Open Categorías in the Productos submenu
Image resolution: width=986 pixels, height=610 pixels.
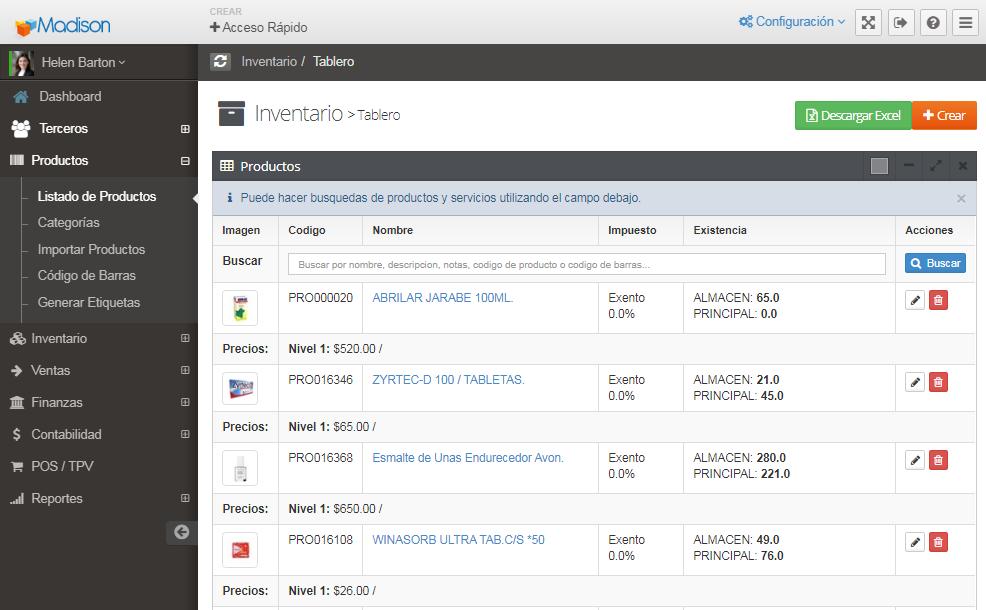tap(69, 223)
